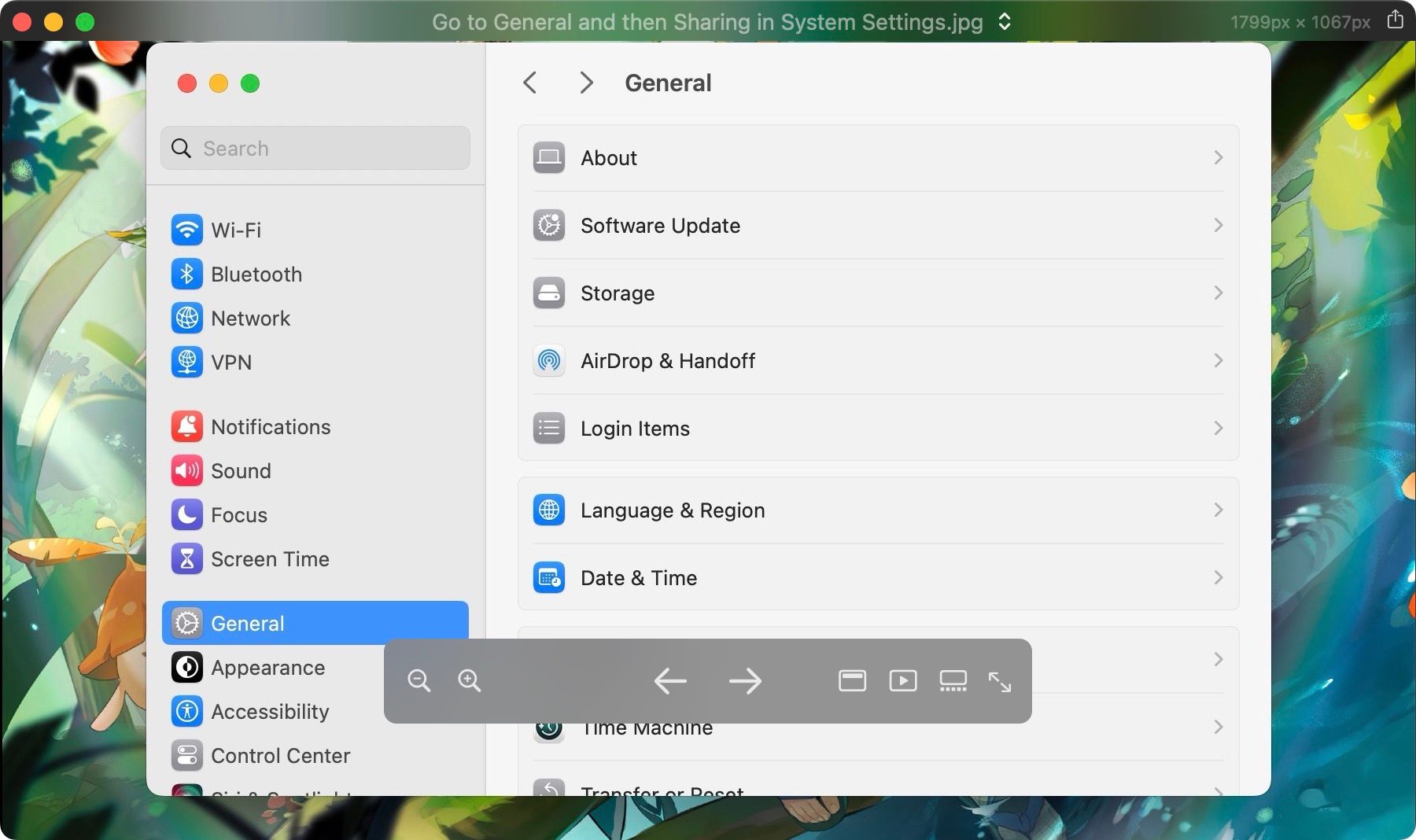Click the zoom in magnifier on overlay toolbar

click(470, 680)
